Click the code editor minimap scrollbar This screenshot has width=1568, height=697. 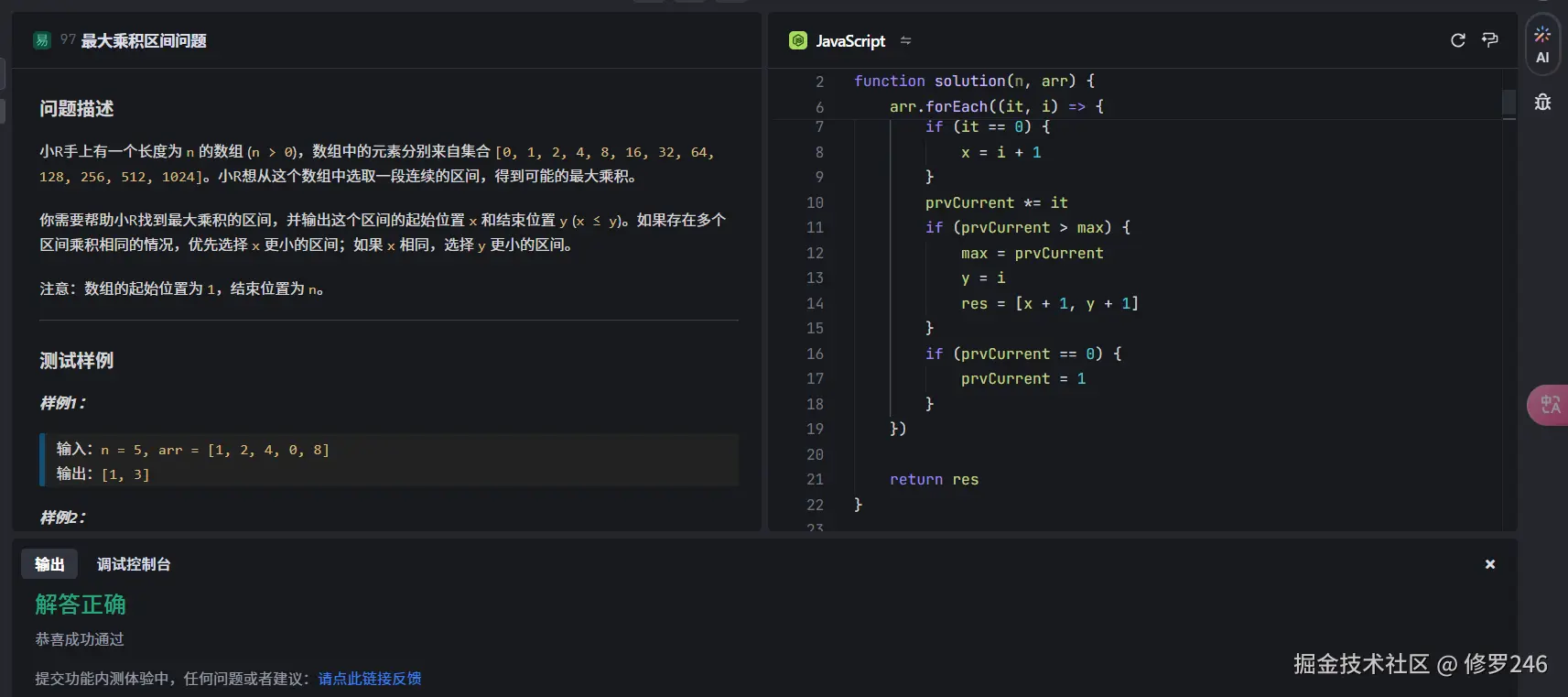coord(1509,102)
